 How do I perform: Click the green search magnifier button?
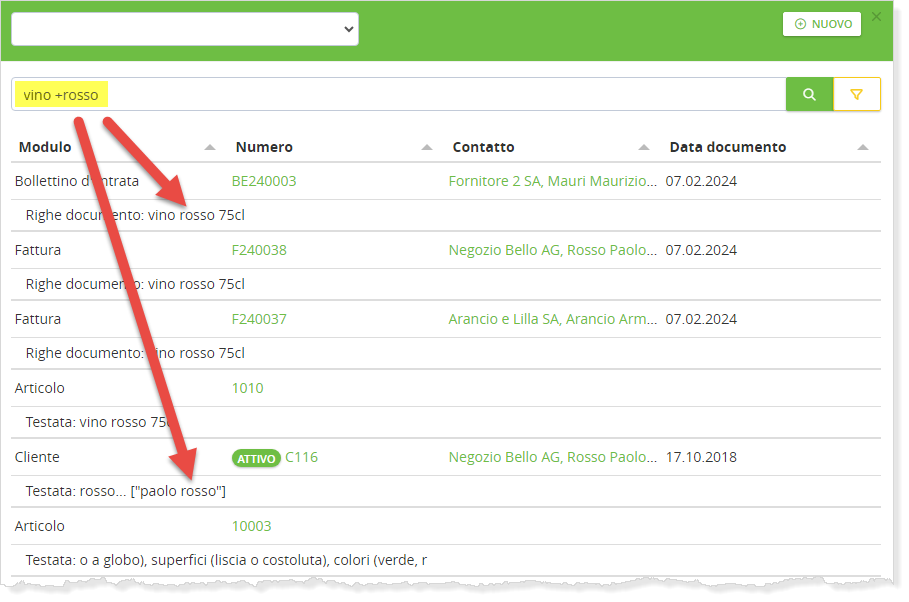click(x=809, y=94)
